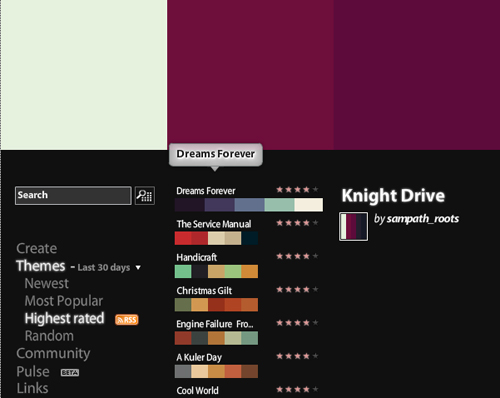Open the Last 30 days dropdown arrow
The image size is (500, 398).
[138, 267]
